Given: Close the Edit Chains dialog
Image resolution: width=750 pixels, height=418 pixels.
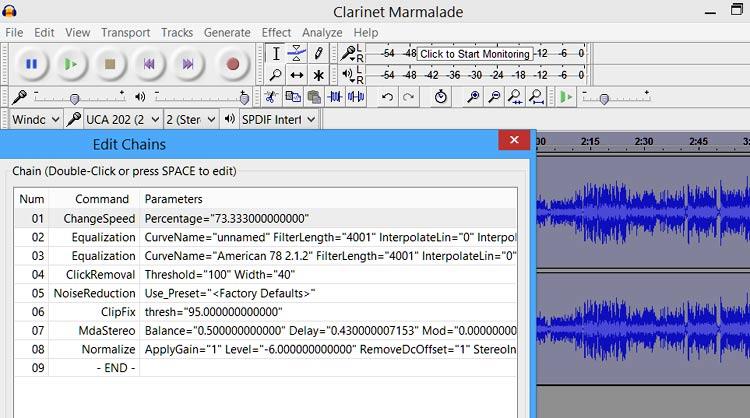Looking at the screenshot, I should [x=514, y=141].
